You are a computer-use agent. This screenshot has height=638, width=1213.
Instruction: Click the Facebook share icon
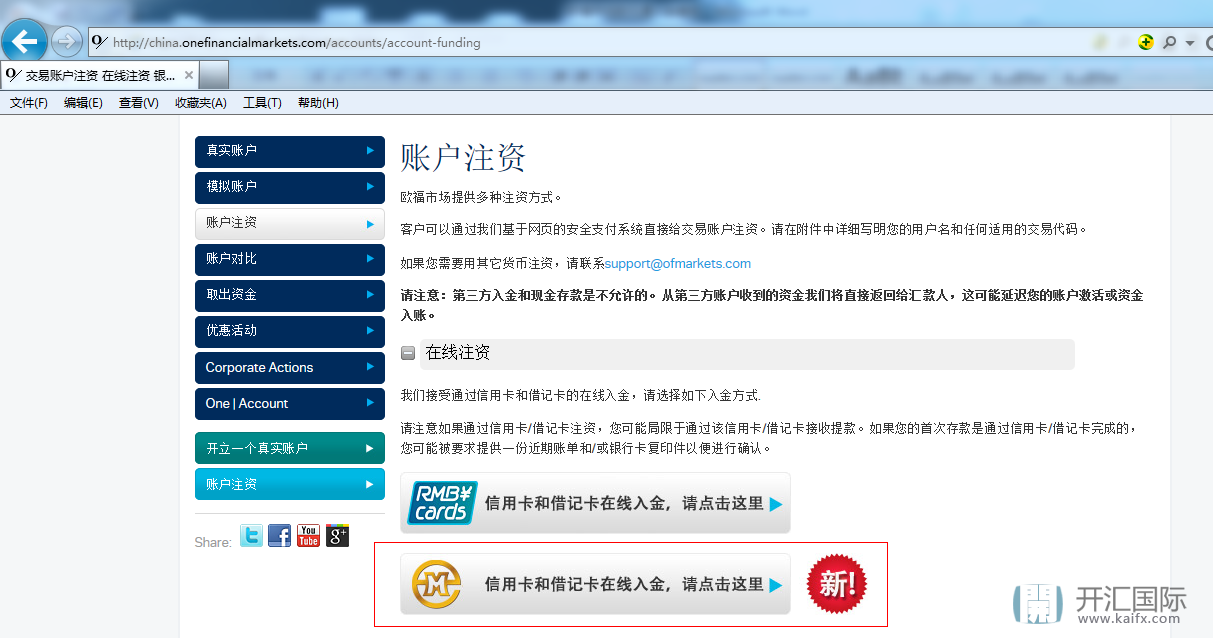point(280,536)
